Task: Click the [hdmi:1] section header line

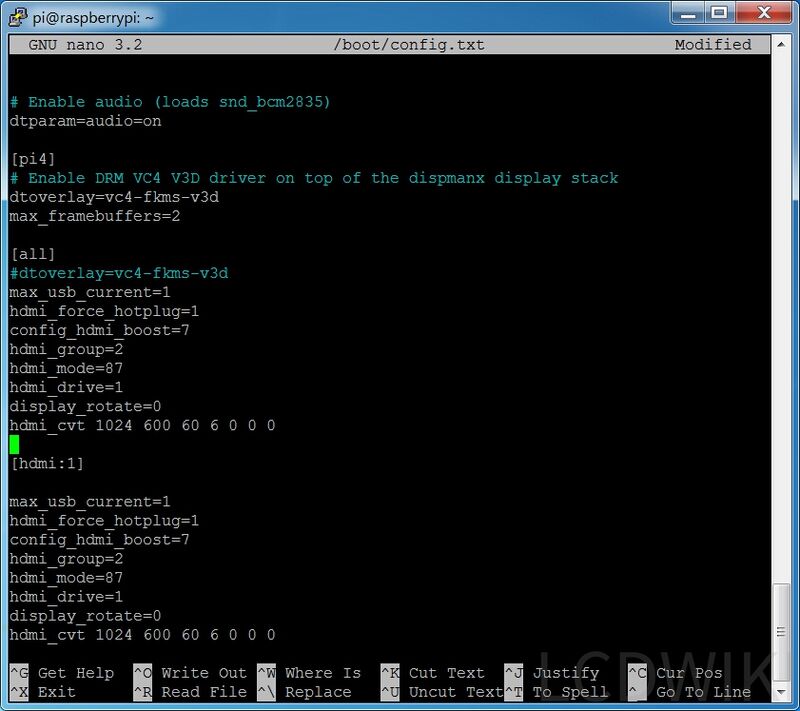Action: [47, 463]
